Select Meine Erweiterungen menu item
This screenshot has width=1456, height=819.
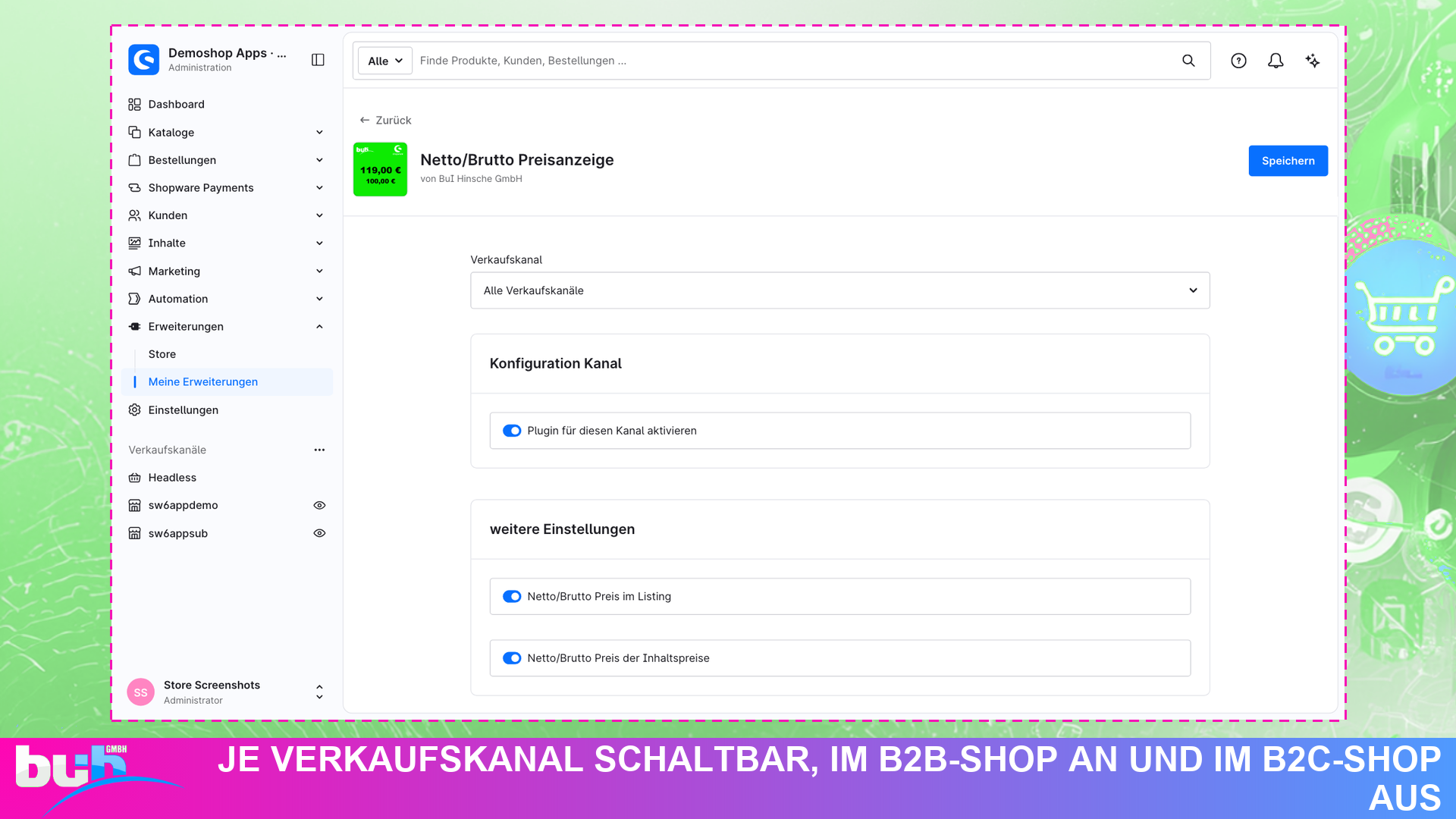[x=227, y=381]
